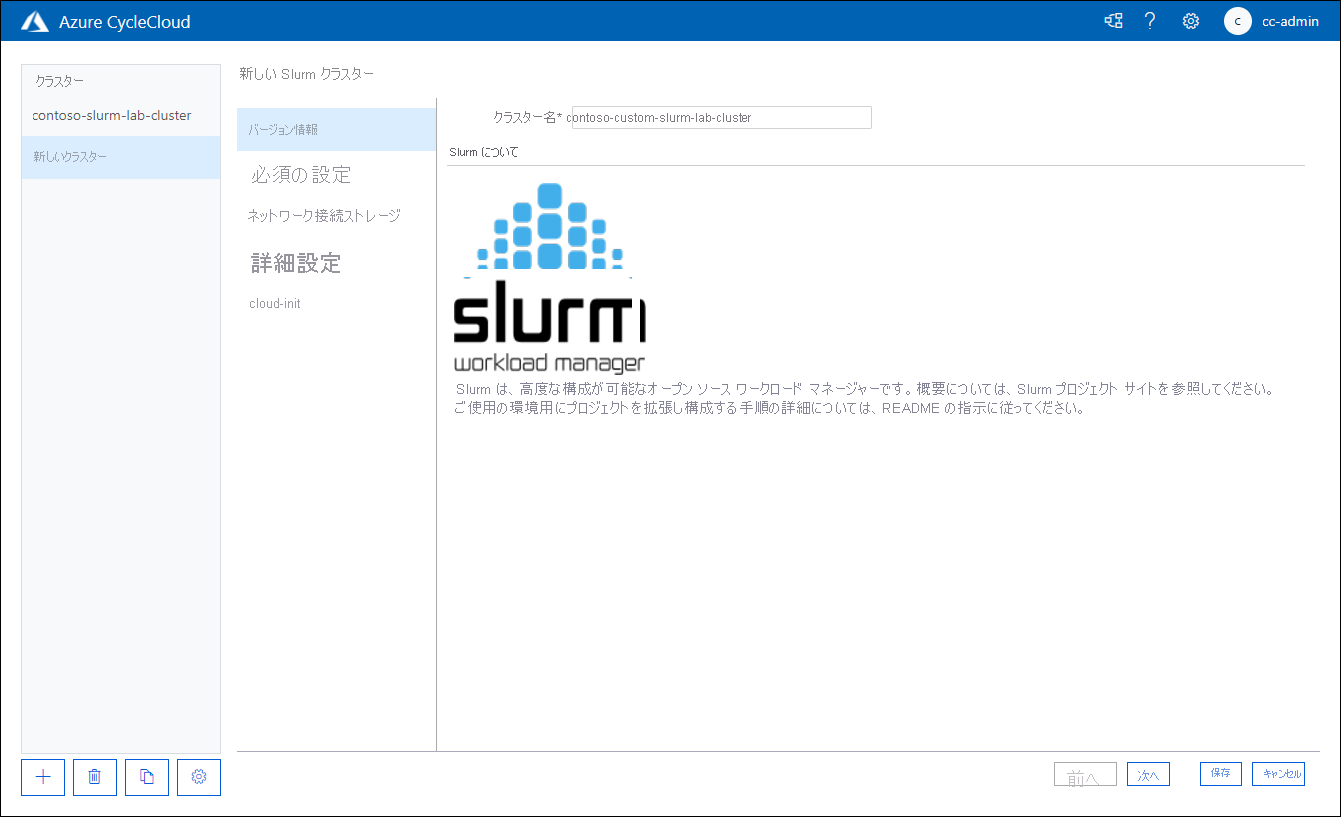1341x817 pixels.
Task: Click the trash icon to delete a cluster
Action: point(94,777)
